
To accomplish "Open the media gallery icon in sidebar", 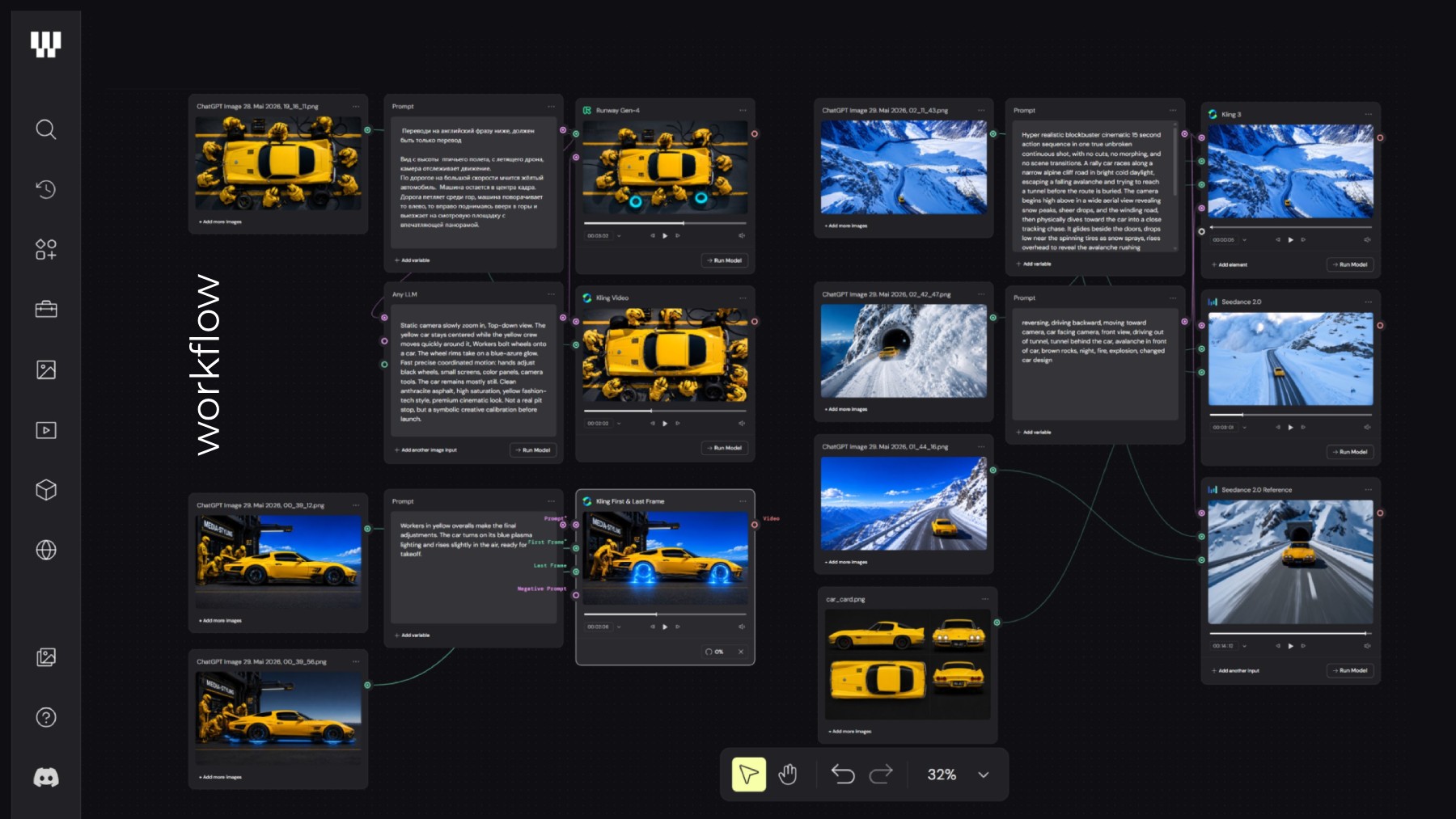I will [46, 657].
